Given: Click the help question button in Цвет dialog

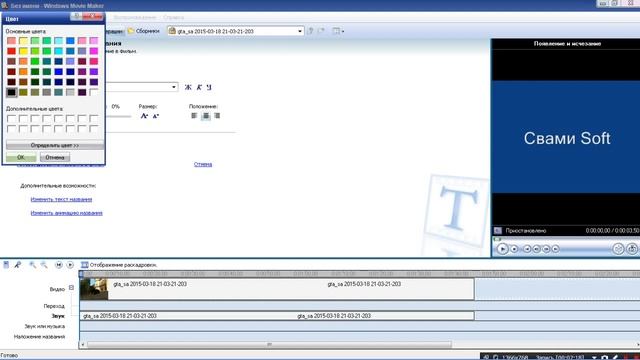Looking at the screenshot, I should 76,16.
